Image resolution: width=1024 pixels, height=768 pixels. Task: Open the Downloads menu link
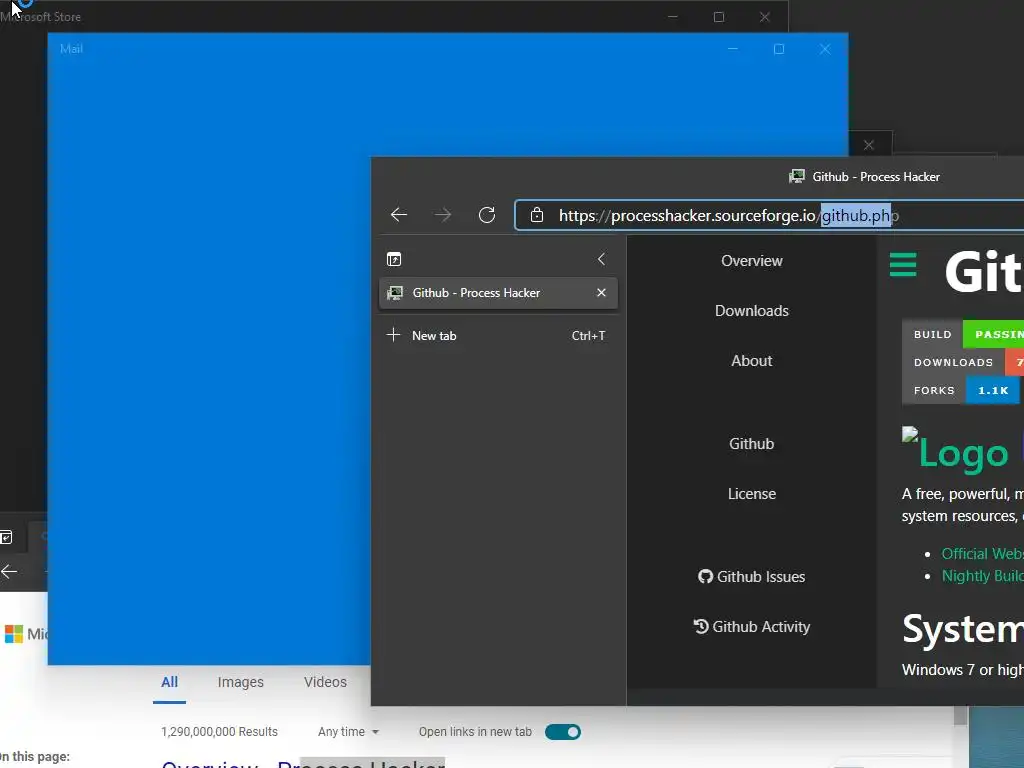[x=752, y=311]
